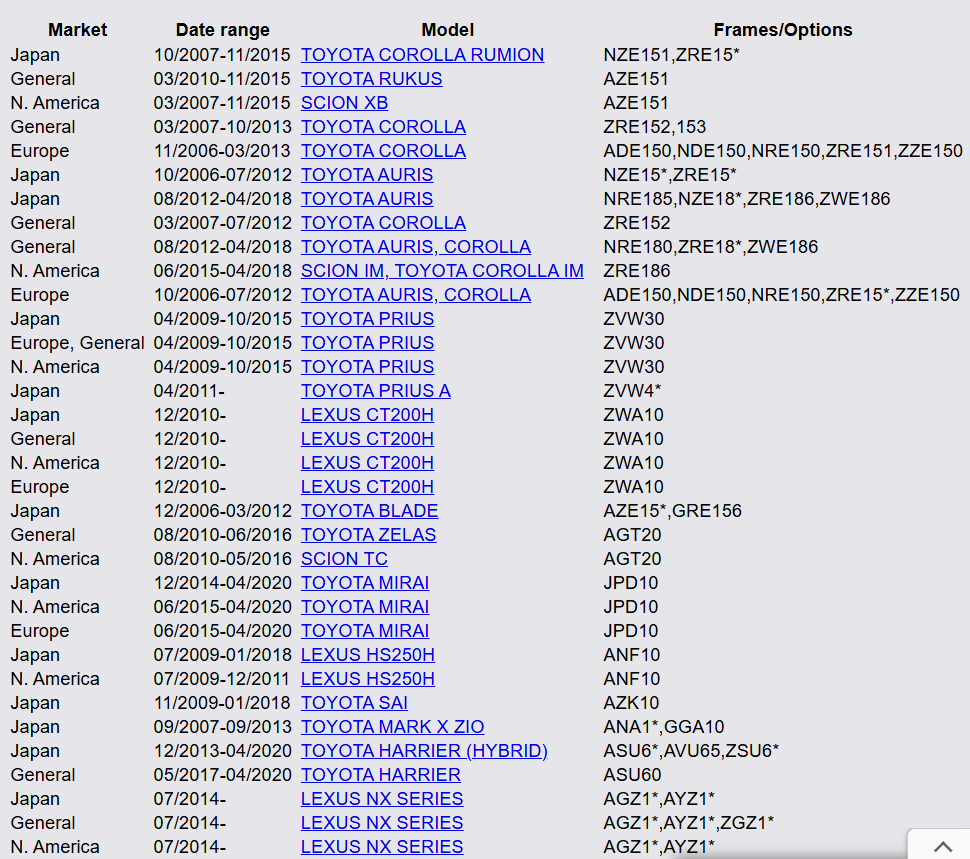Select the TOYOTA BLADE link
This screenshot has height=859, width=970.
369,511
